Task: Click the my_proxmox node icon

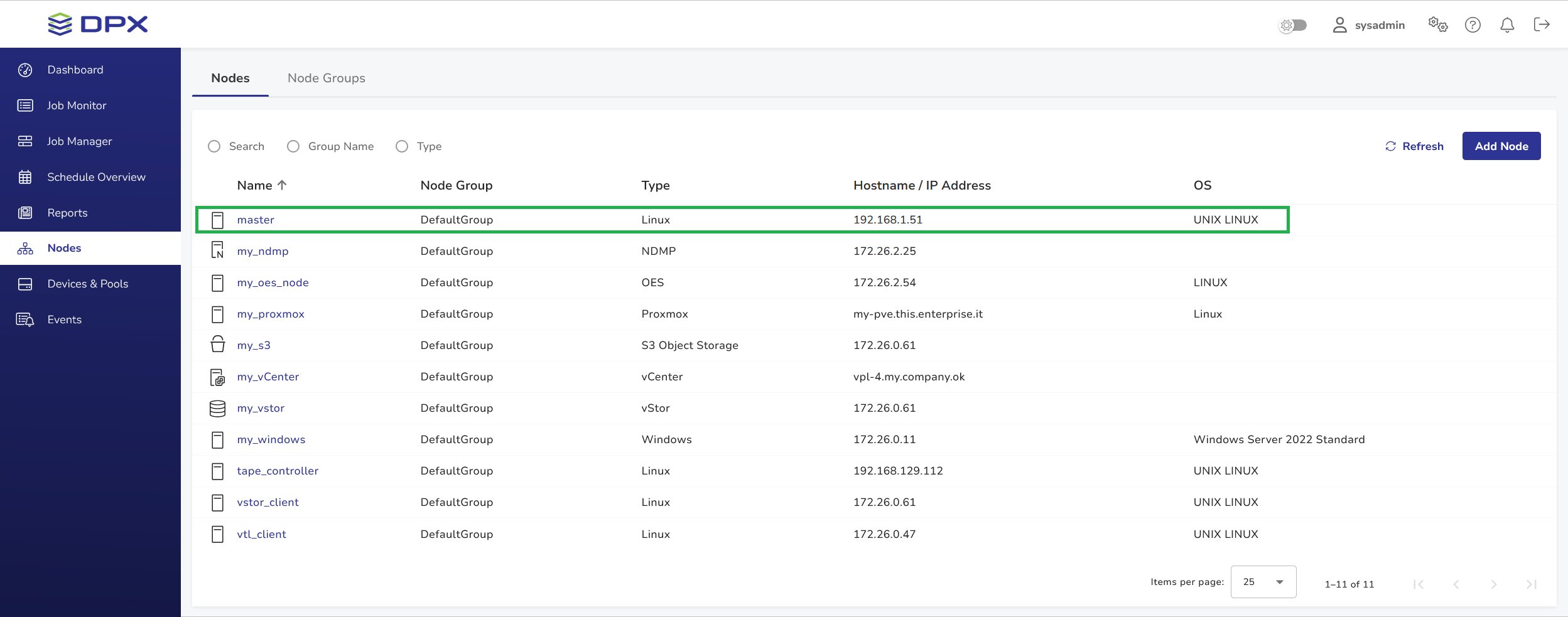Action: coord(217,314)
